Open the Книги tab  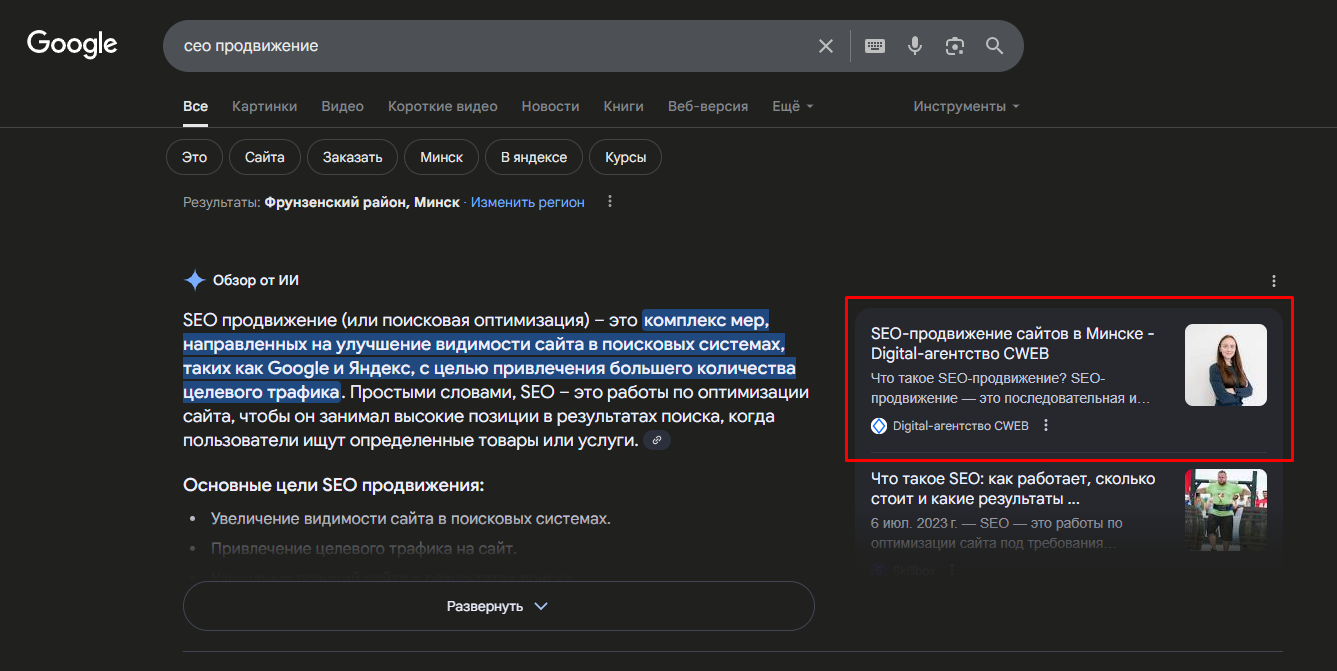tap(624, 106)
